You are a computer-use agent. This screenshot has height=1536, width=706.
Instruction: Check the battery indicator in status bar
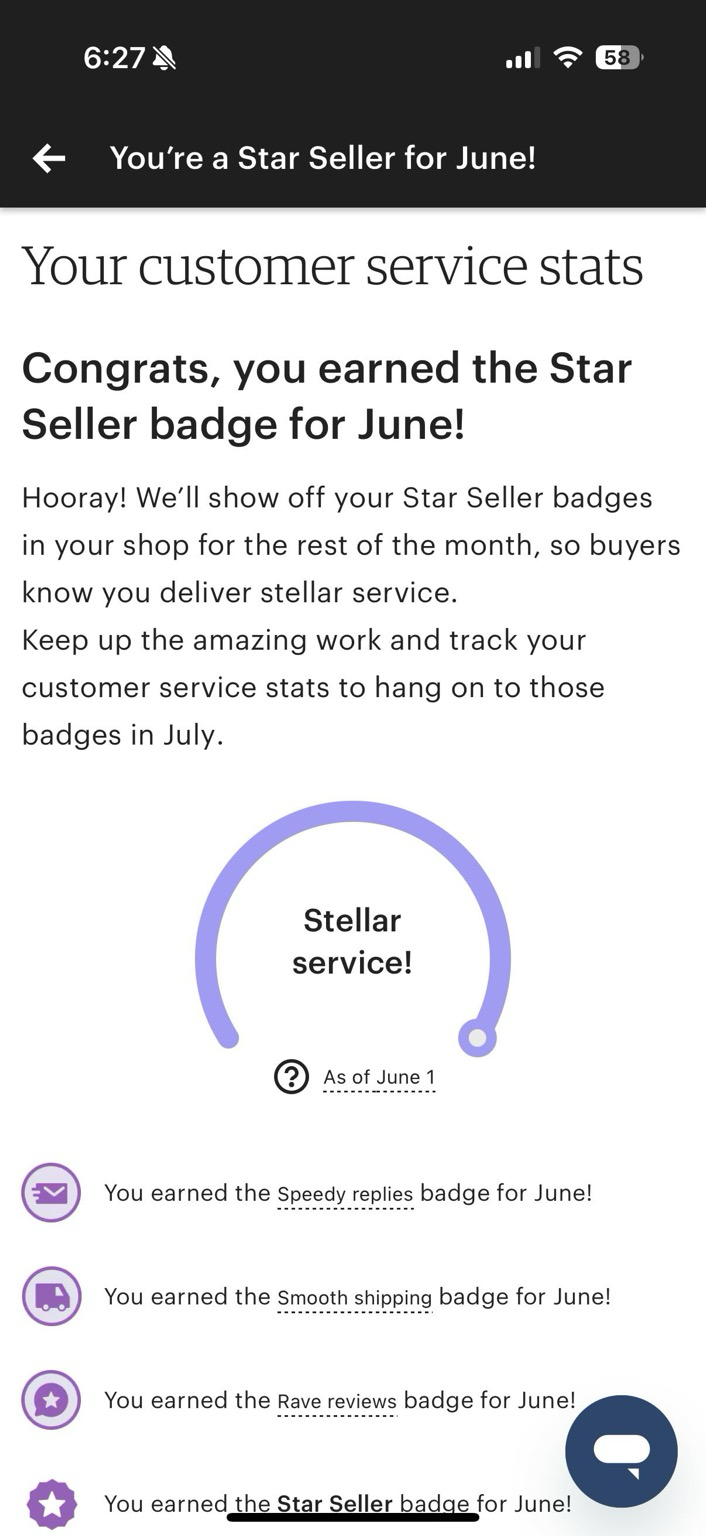pyautogui.click(x=619, y=58)
